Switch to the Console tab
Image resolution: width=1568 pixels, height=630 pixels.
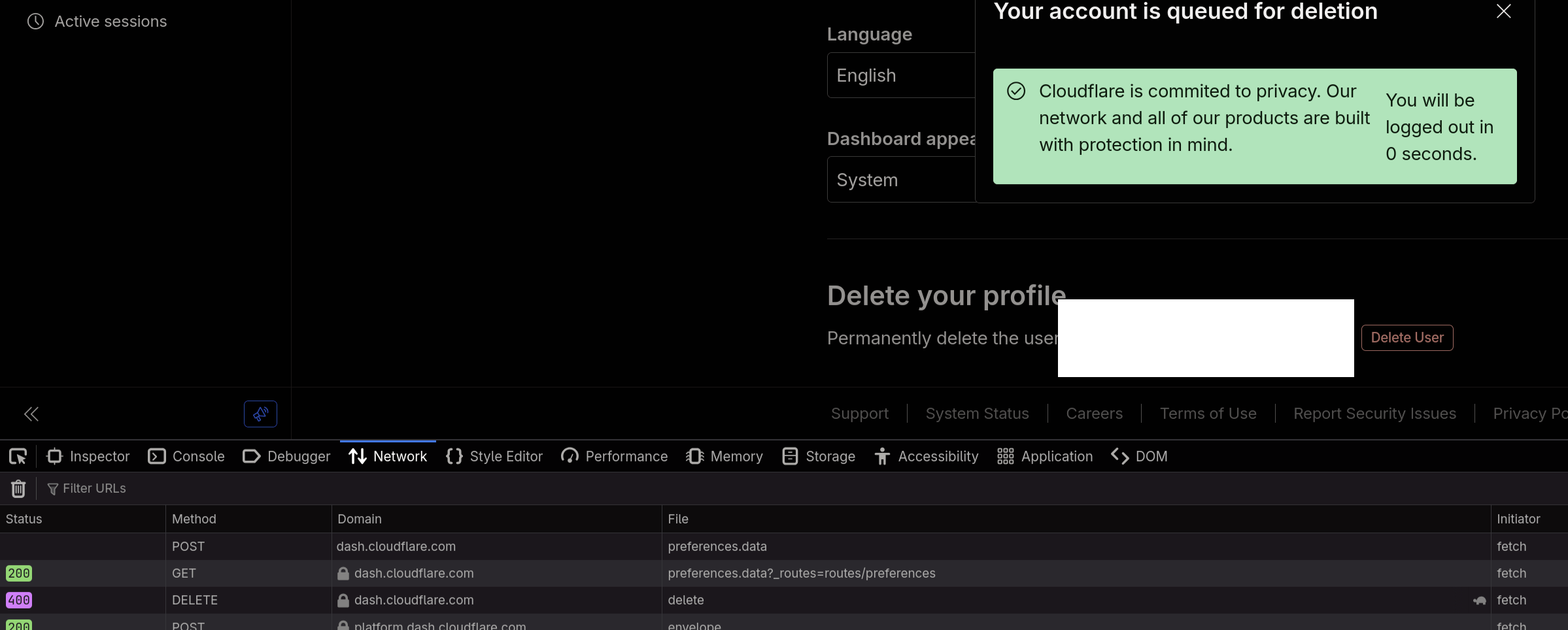(x=186, y=456)
